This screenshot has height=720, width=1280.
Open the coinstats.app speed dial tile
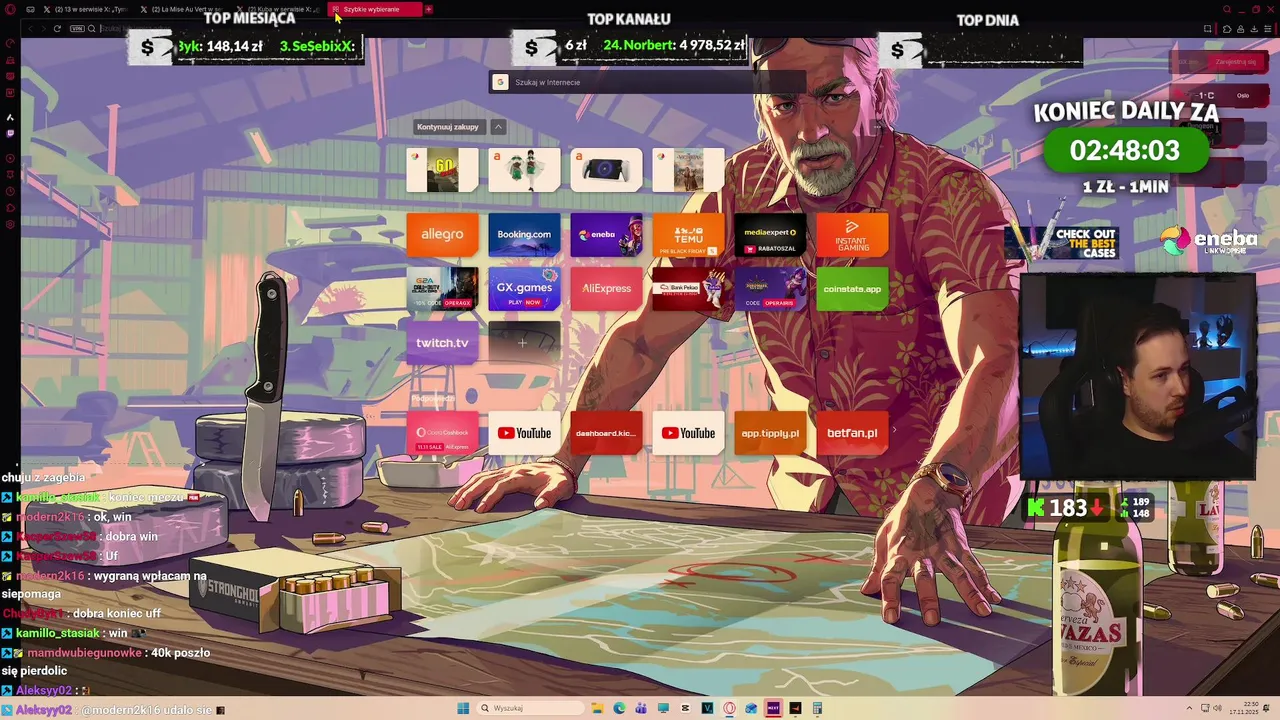pyautogui.click(x=852, y=288)
